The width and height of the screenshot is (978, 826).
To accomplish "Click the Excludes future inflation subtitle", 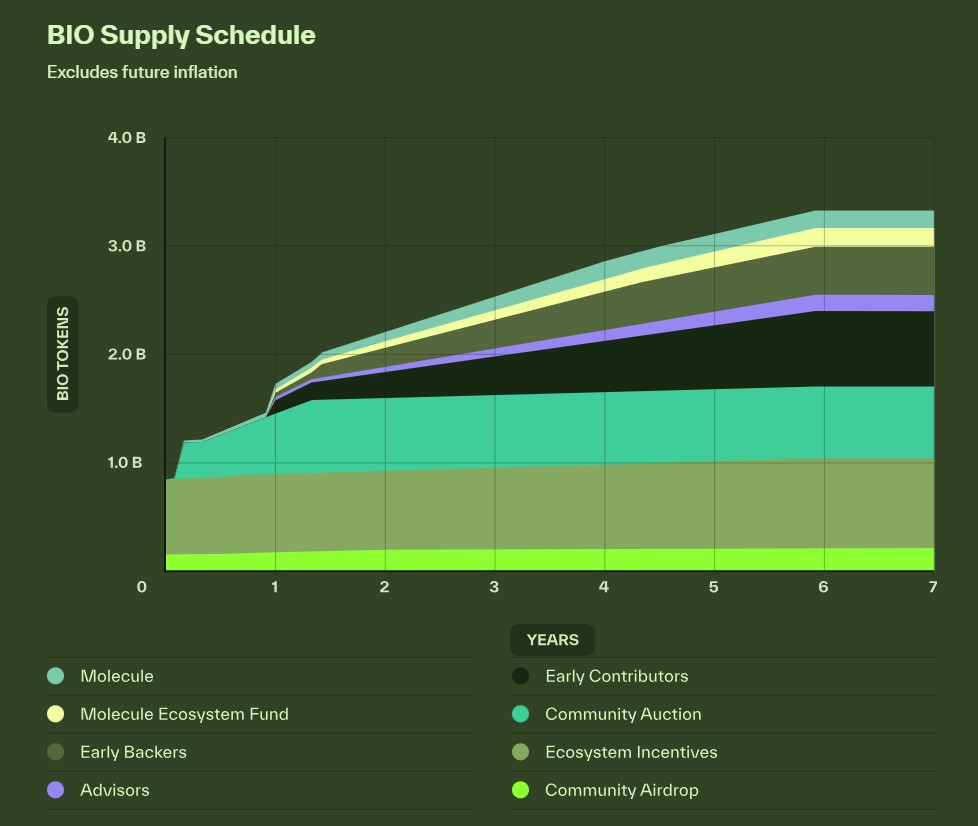I will 142,72.
